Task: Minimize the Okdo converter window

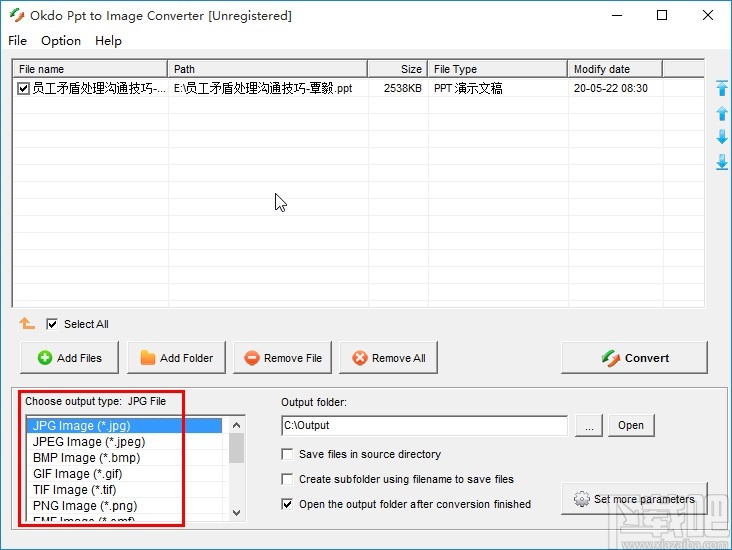Action: (617, 15)
